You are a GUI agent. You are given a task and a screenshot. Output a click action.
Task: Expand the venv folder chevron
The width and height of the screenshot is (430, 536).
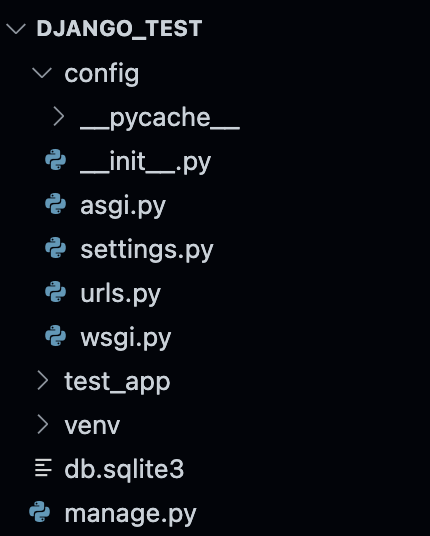(42, 425)
